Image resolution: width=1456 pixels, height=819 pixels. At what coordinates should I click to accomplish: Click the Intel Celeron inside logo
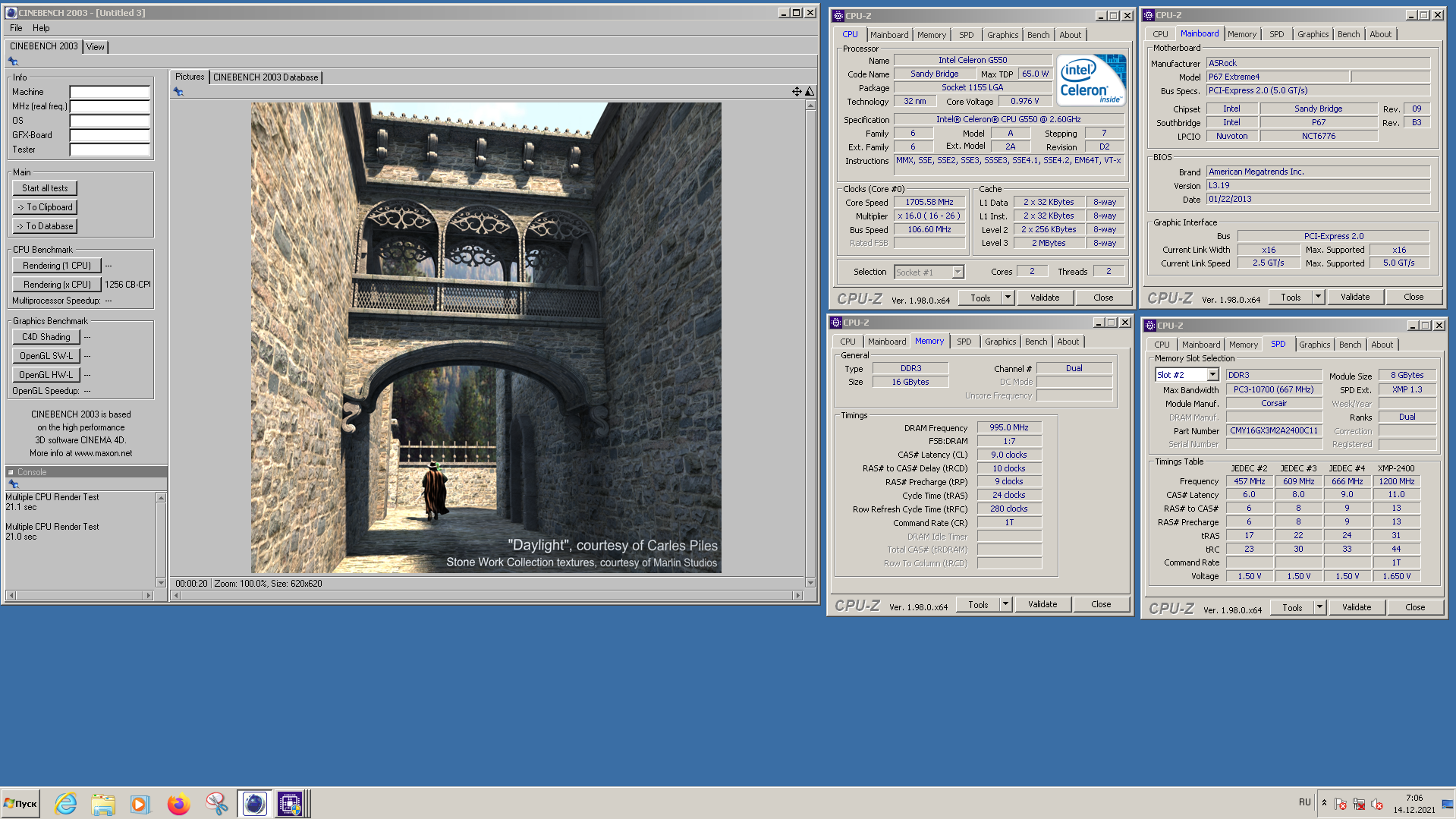[x=1091, y=80]
